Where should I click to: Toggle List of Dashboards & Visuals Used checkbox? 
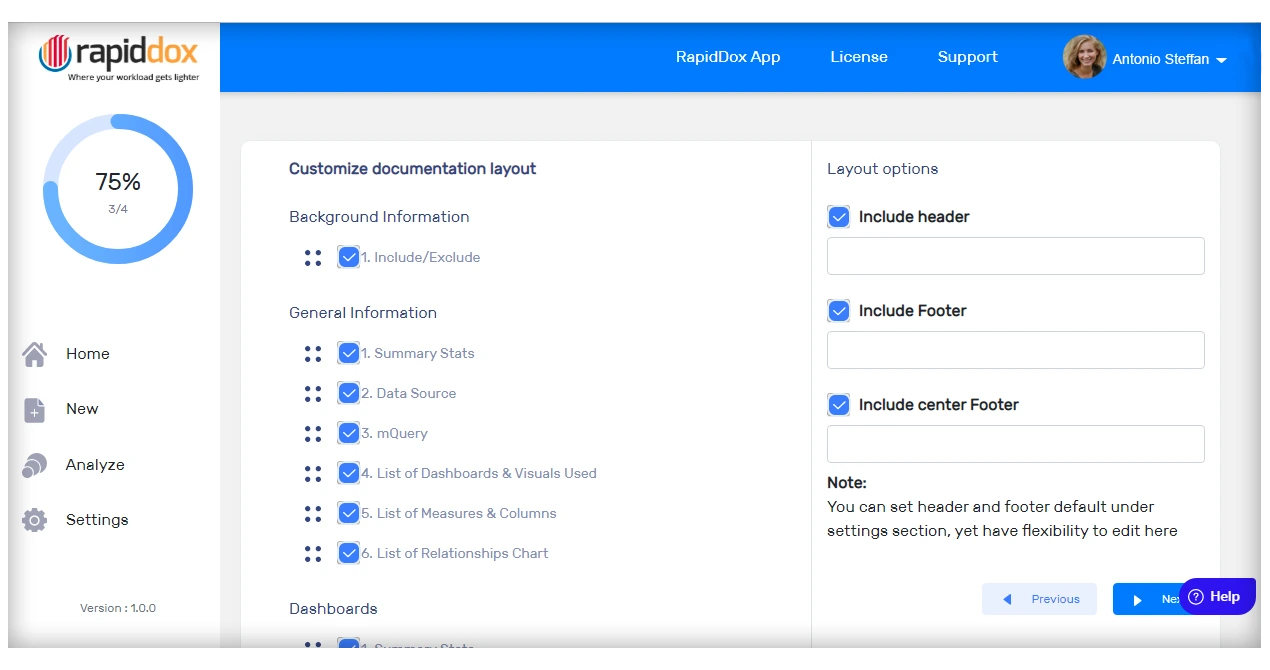[x=348, y=473]
